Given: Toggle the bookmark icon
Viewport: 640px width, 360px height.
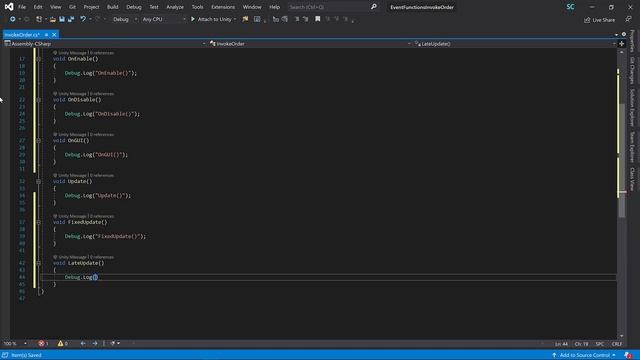Looking at the screenshot, I should click(x=318, y=19).
